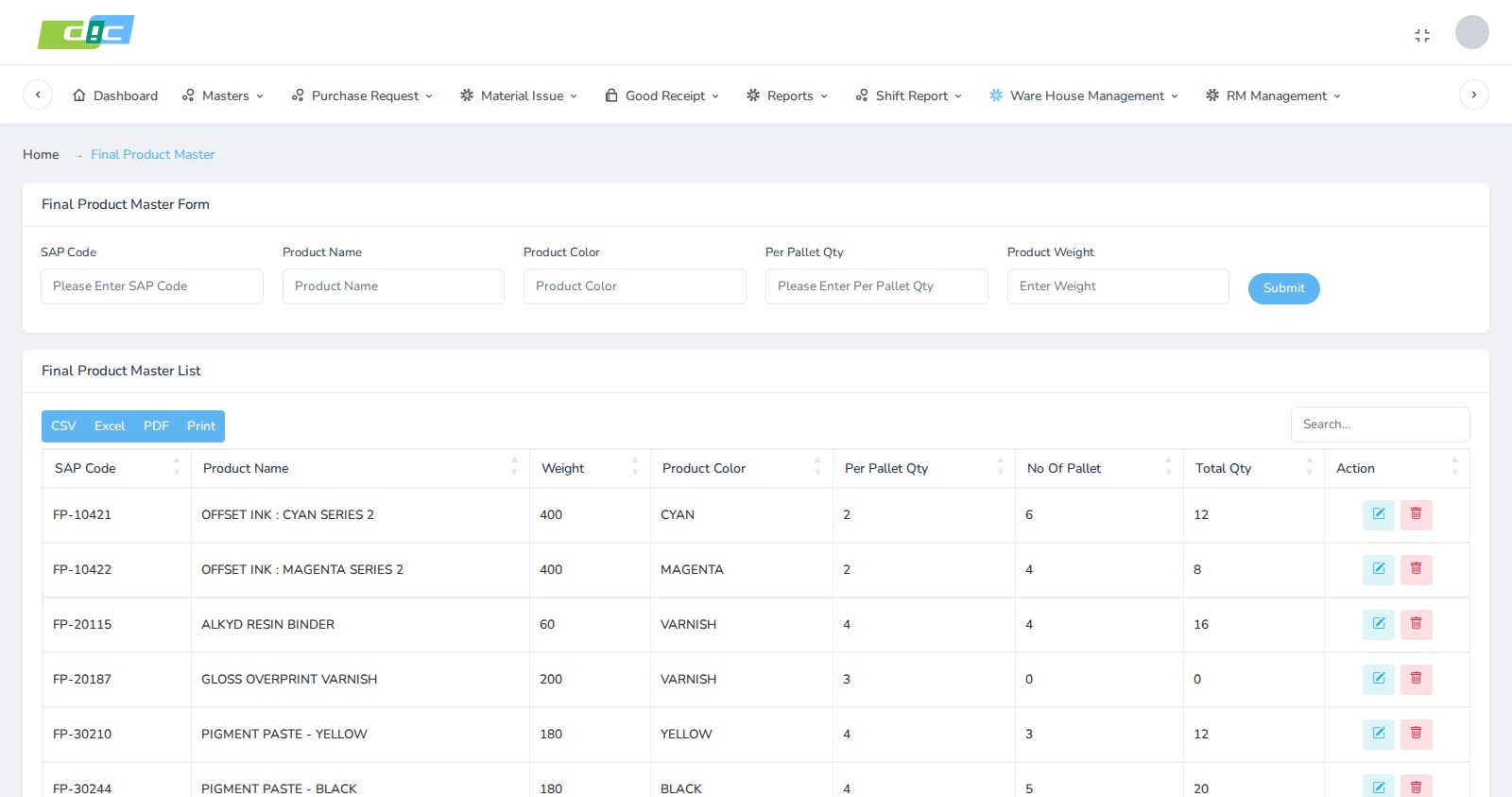Focus the Product Name input field
1512x797 pixels.
(x=393, y=286)
